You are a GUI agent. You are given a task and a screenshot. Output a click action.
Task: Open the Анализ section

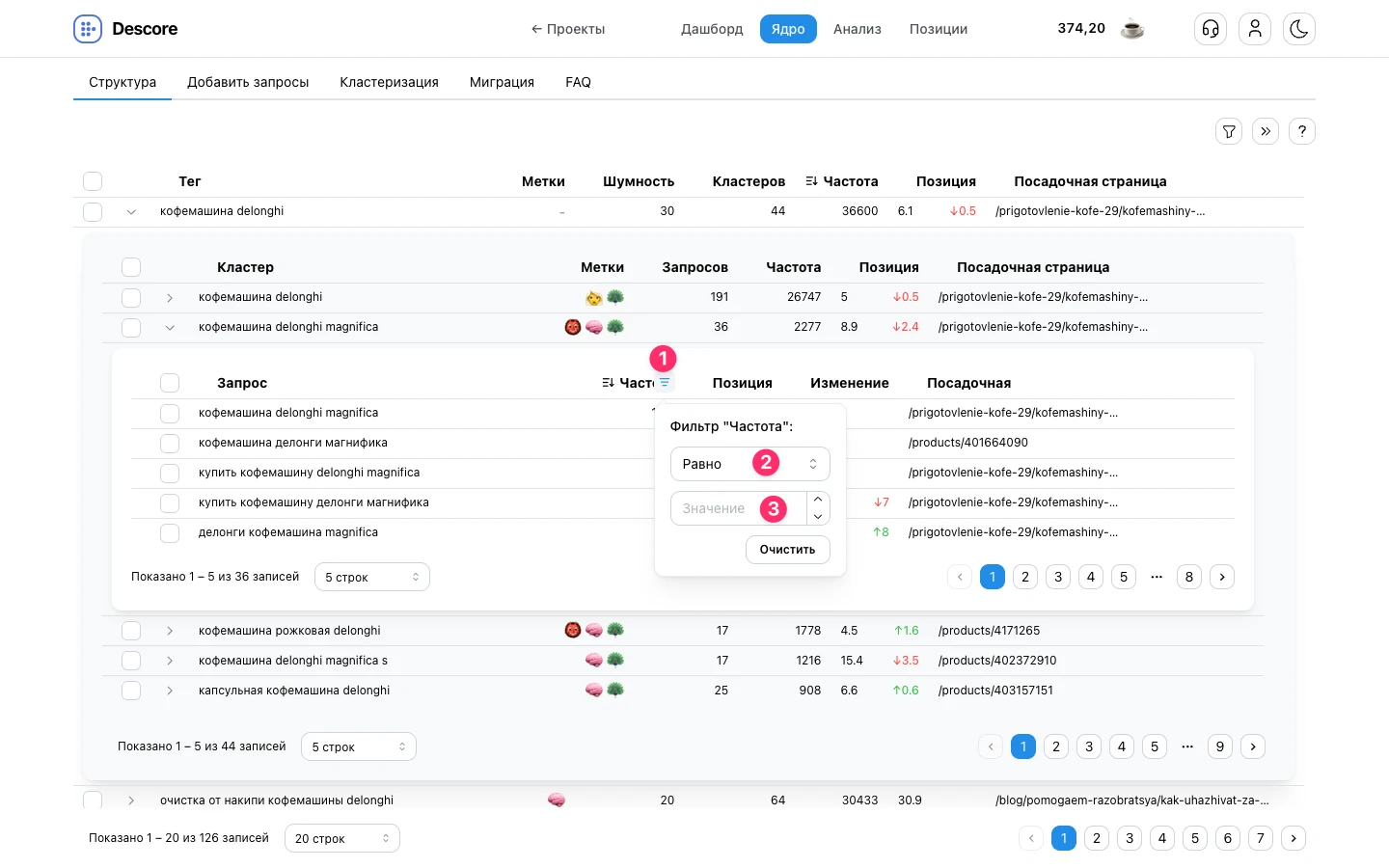[x=858, y=29]
